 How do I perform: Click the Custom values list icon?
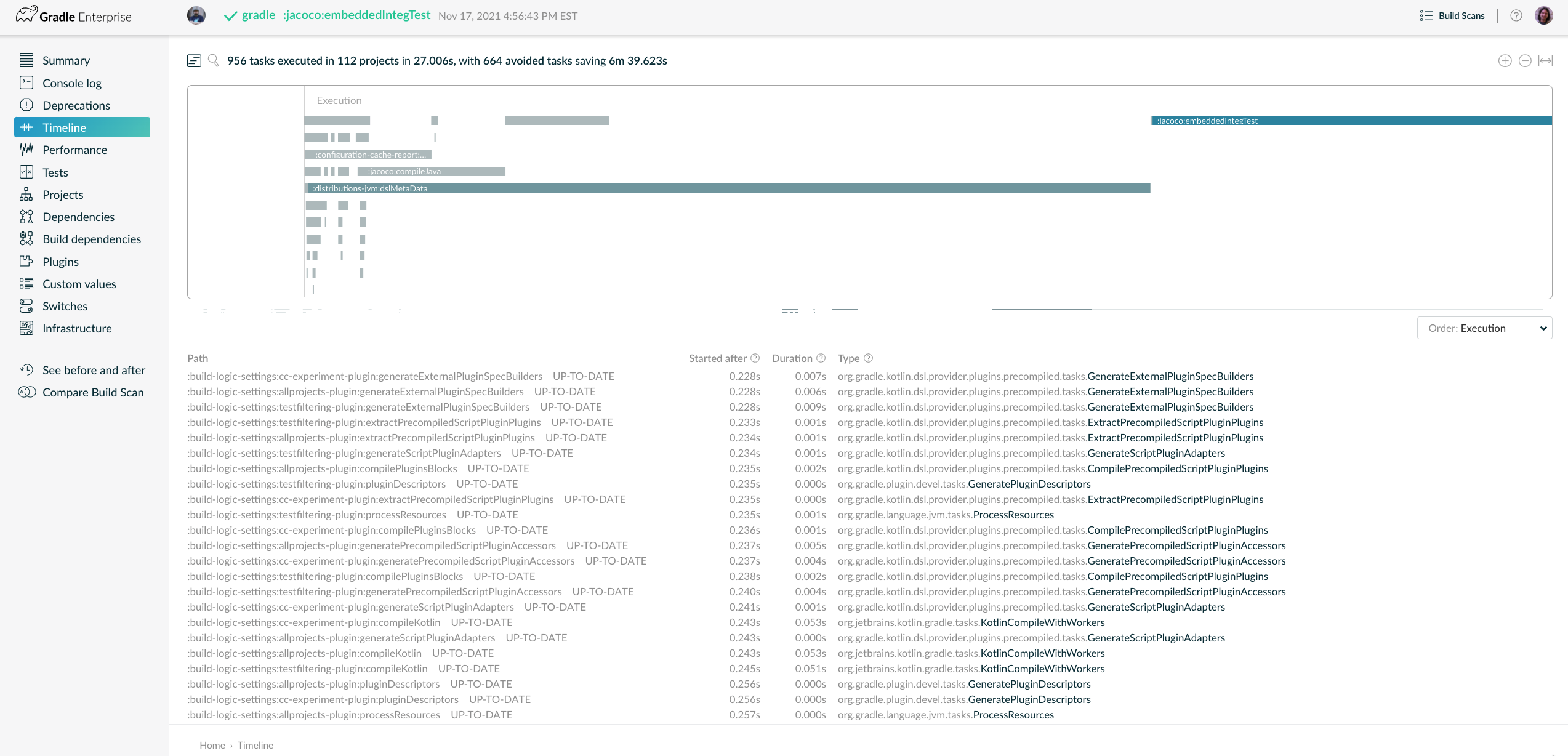tap(26, 283)
